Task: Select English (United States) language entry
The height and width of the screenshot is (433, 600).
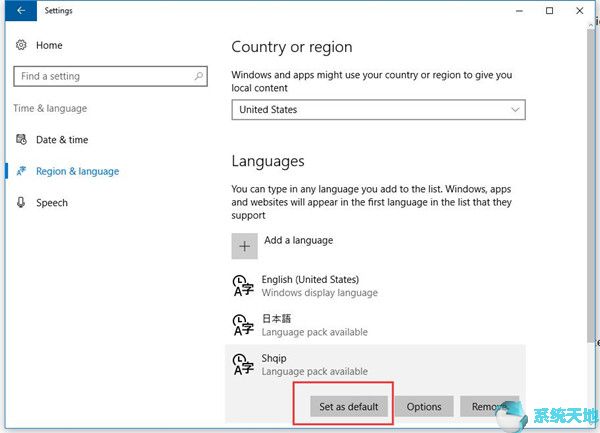Action: (x=375, y=286)
